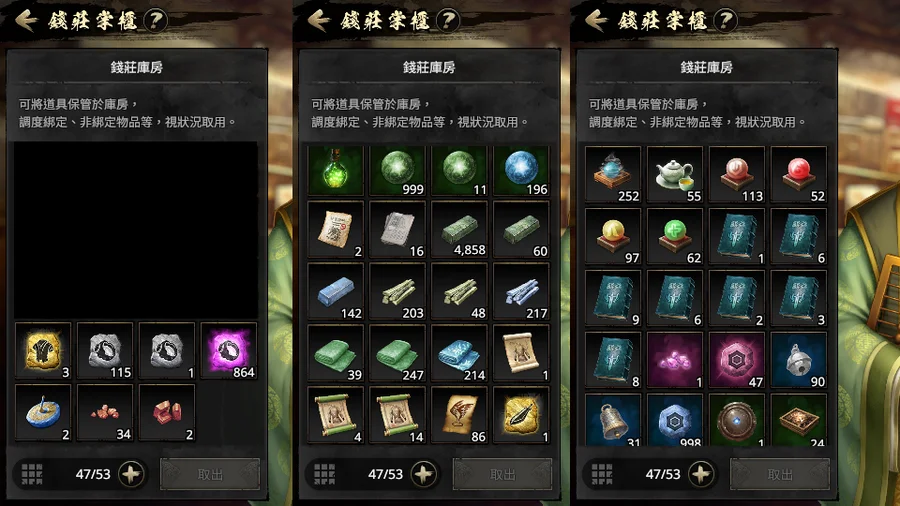
Task: Click the green ingot stack showing 4,858
Action: coord(459,229)
